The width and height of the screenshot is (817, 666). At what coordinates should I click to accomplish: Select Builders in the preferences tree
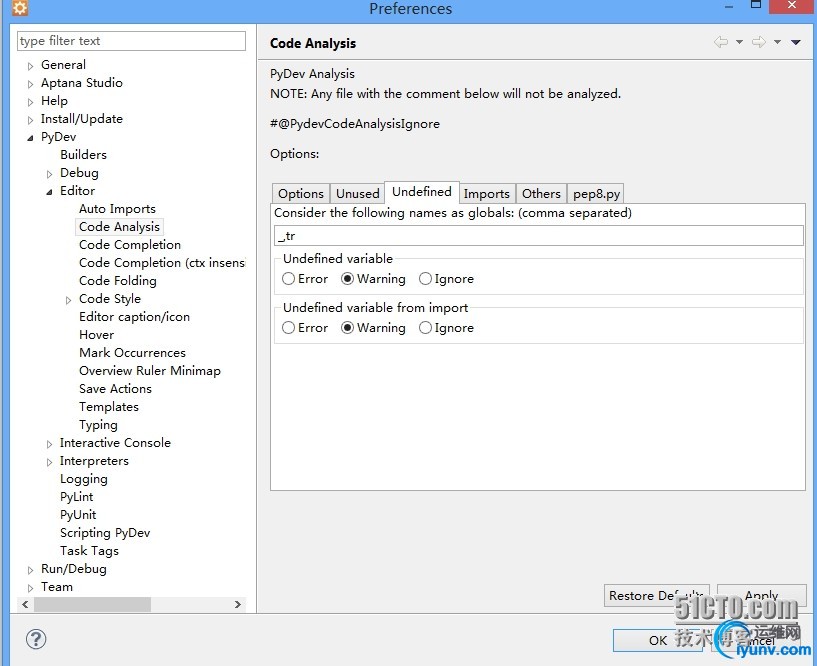click(83, 155)
